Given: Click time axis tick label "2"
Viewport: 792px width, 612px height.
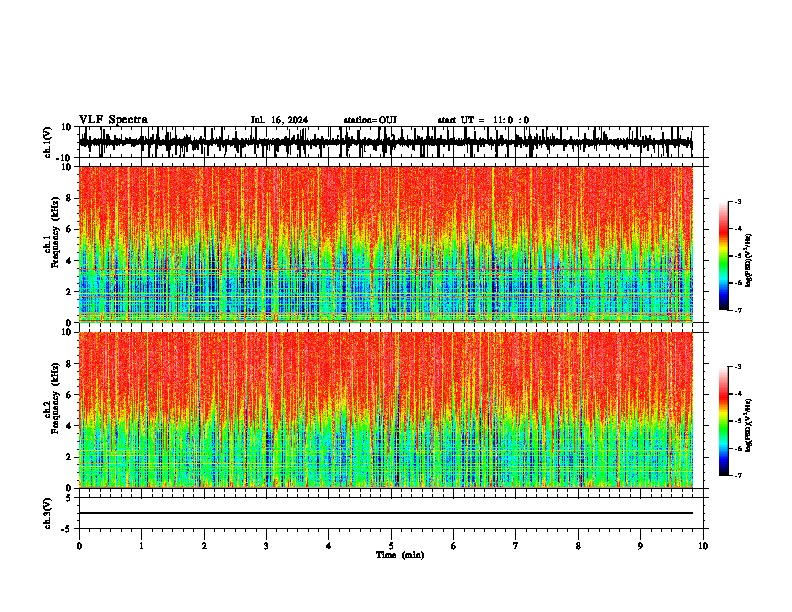Looking at the screenshot, I should (x=204, y=546).
